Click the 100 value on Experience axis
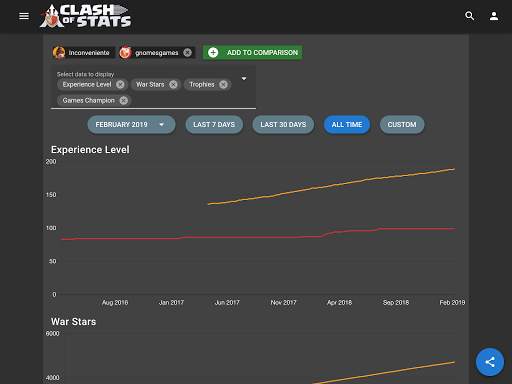Screen dimensions: 512x384 click(51, 228)
